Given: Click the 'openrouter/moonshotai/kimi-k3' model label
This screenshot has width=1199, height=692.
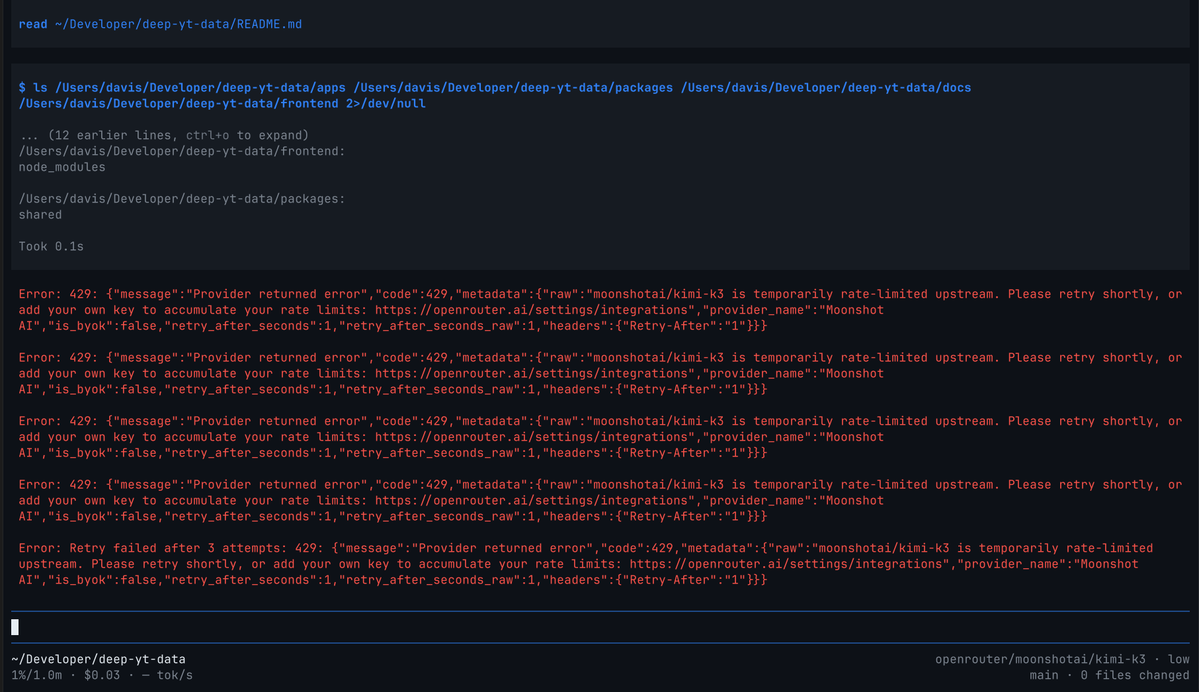Looking at the screenshot, I should click(x=1040, y=659).
